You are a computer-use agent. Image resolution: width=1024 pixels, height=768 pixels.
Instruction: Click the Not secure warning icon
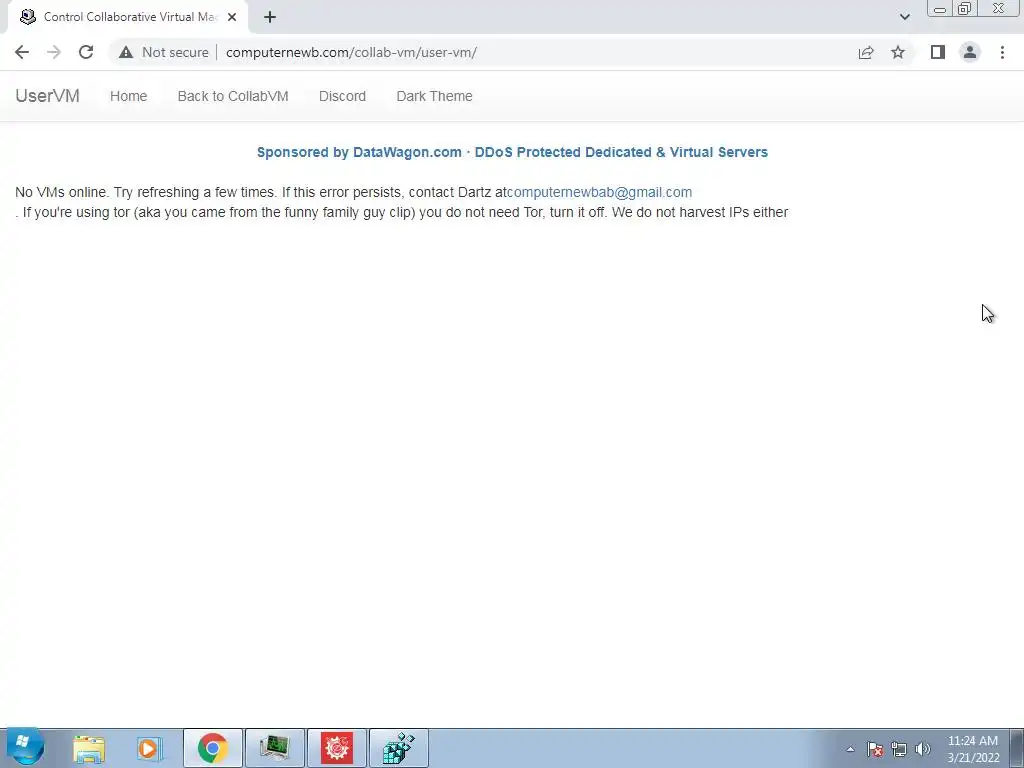(126, 52)
